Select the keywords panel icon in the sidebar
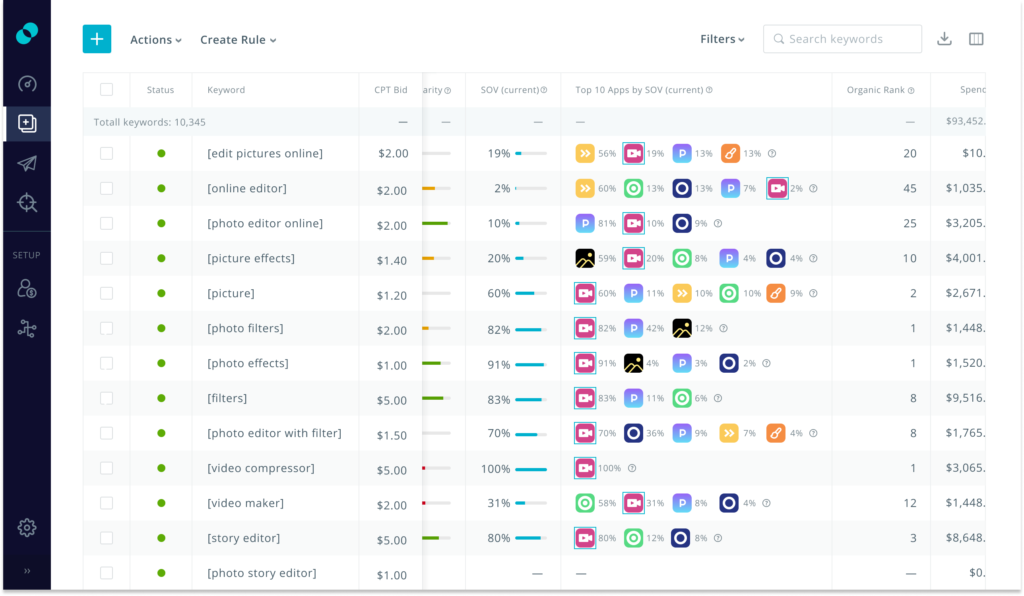The width and height of the screenshot is (1024, 596). point(26,124)
